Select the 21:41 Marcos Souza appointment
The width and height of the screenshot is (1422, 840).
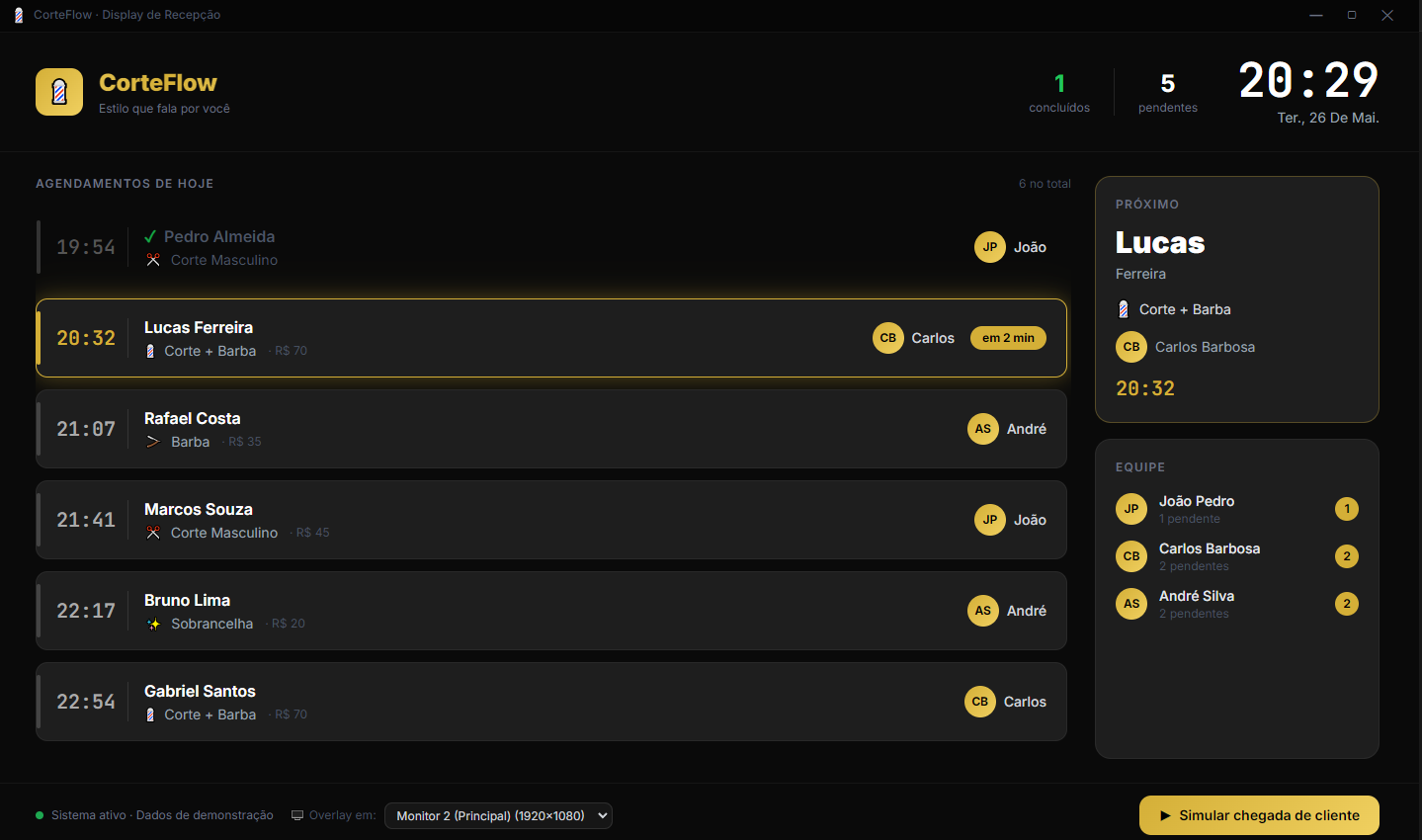(x=551, y=520)
